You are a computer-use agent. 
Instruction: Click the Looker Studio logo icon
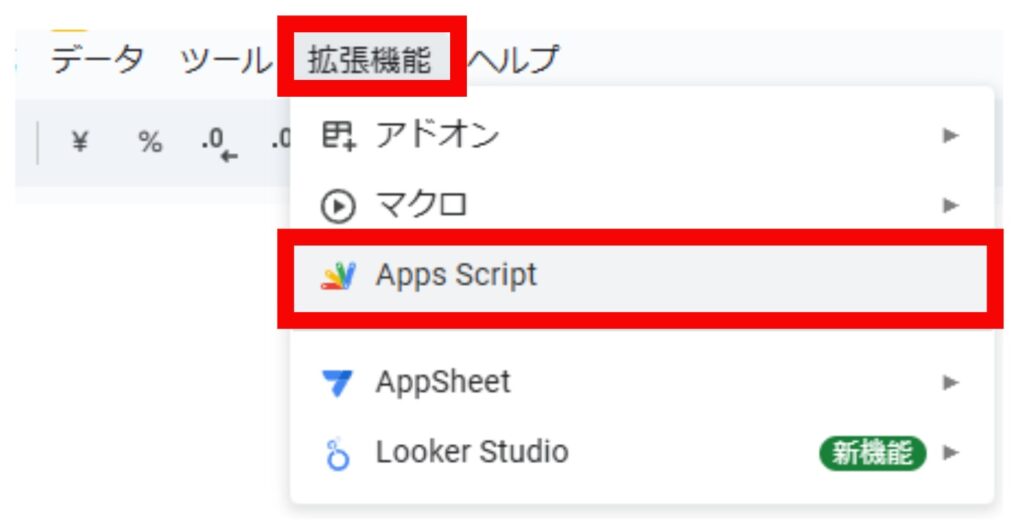(x=338, y=453)
